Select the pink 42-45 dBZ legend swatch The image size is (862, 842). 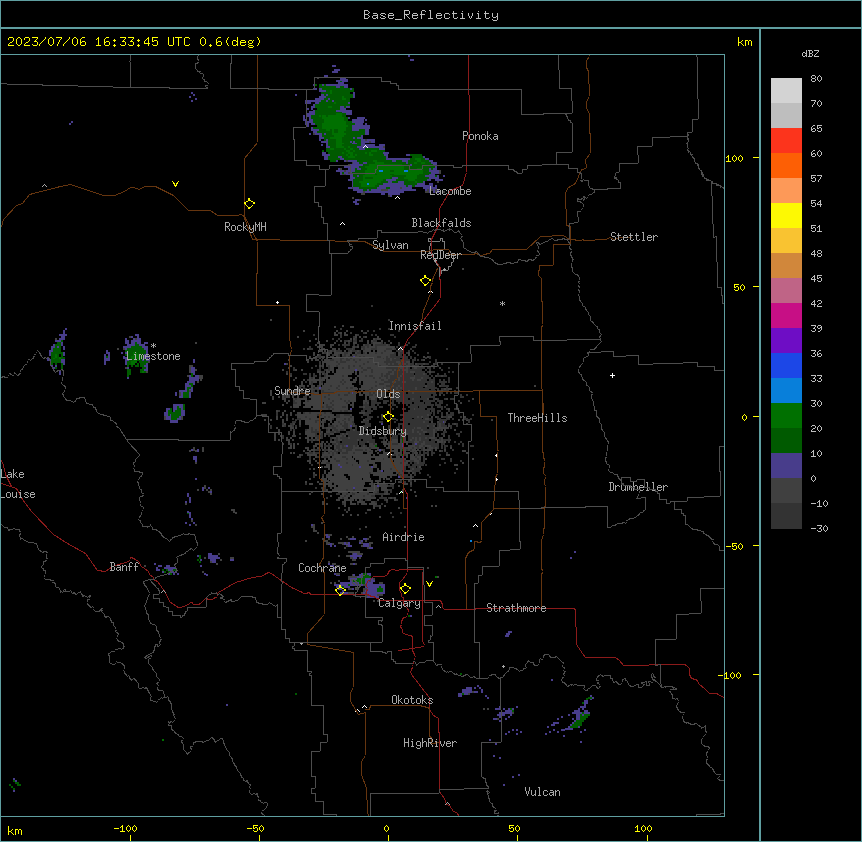(x=786, y=291)
